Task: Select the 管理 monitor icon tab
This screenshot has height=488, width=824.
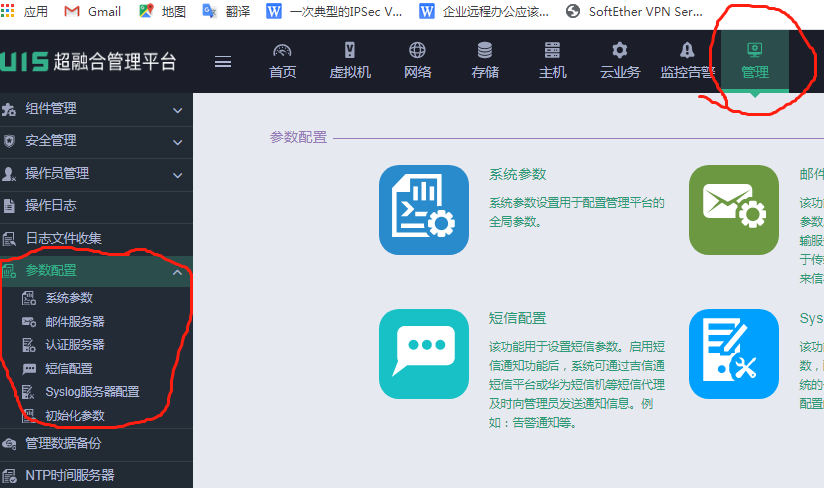Action: point(755,50)
